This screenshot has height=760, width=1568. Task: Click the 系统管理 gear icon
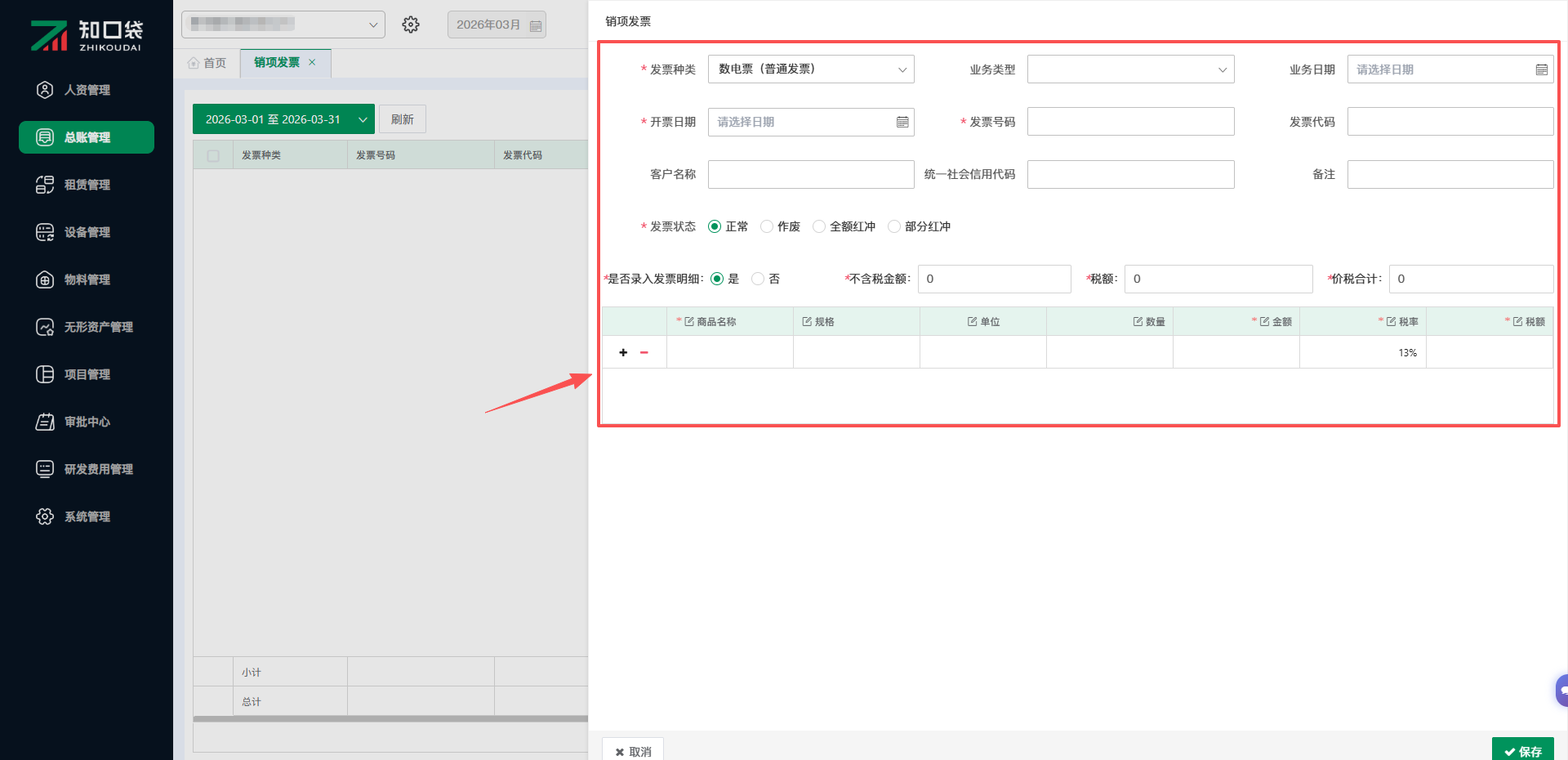45,516
